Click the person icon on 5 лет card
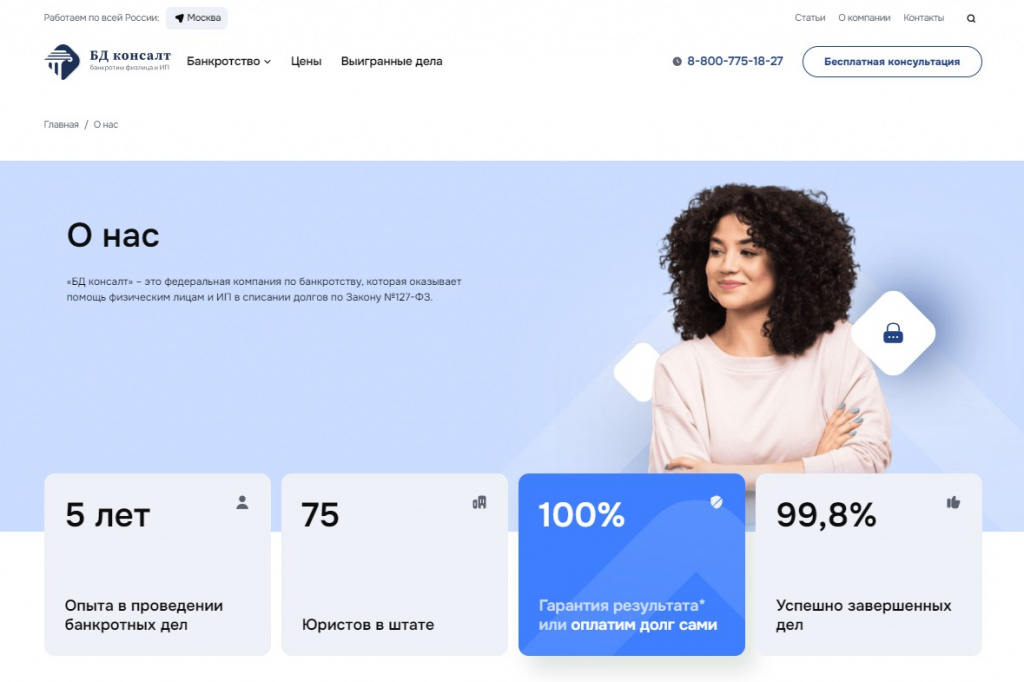Viewport: 1024px width, 682px height. (x=242, y=502)
